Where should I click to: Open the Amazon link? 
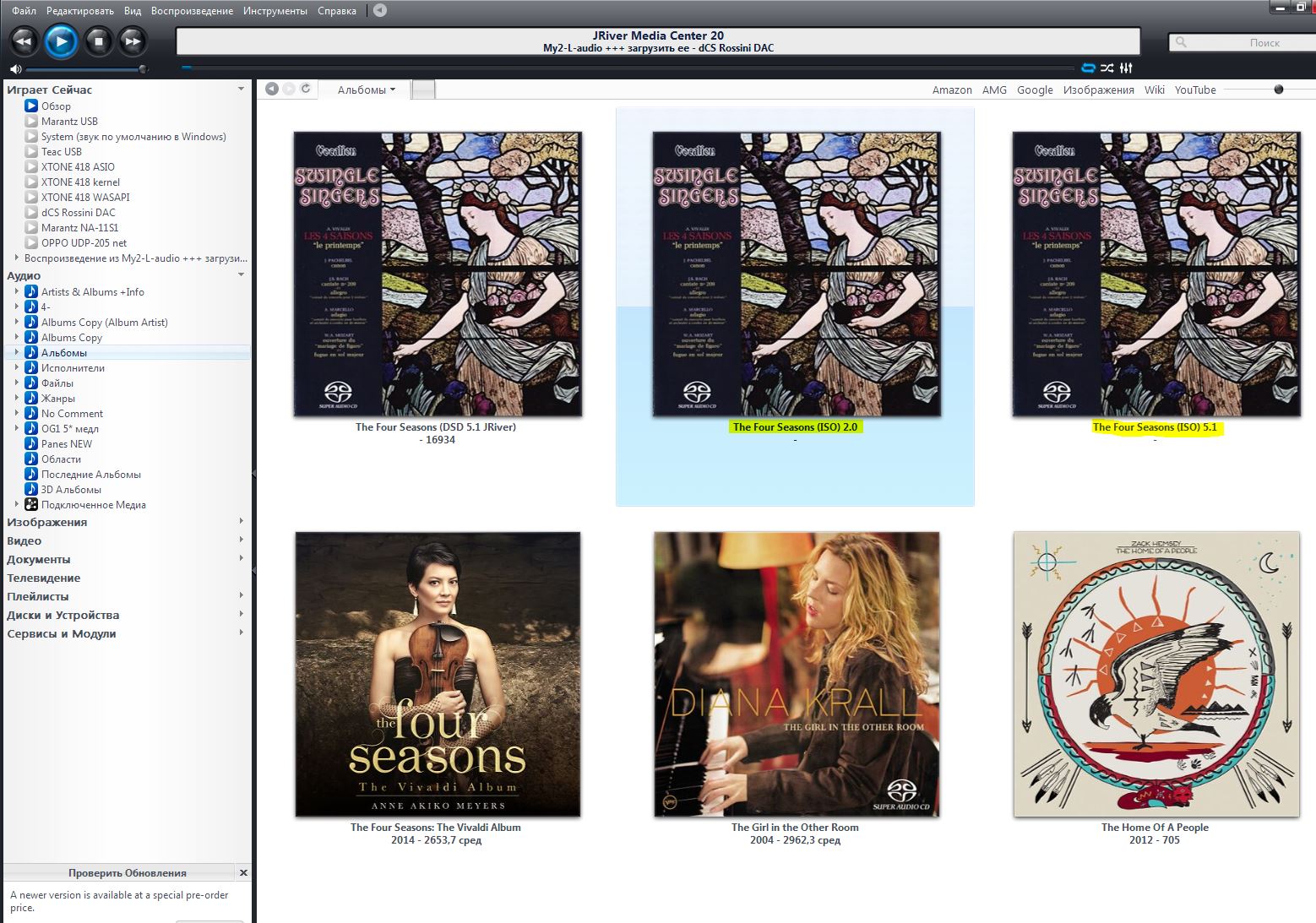pos(952,90)
